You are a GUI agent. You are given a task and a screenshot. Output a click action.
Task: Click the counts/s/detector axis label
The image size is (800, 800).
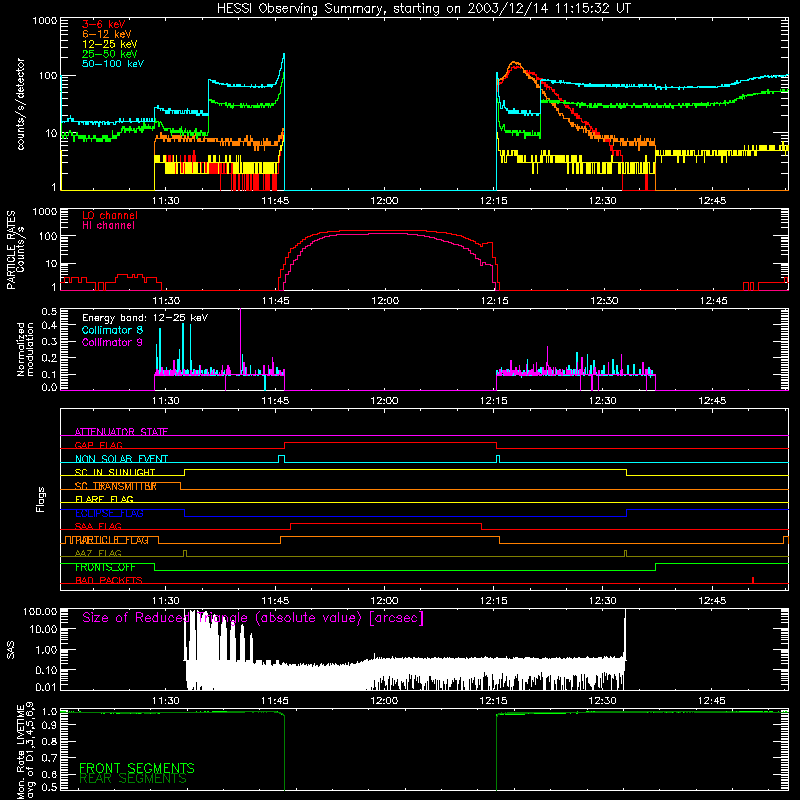[x=20, y=104]
